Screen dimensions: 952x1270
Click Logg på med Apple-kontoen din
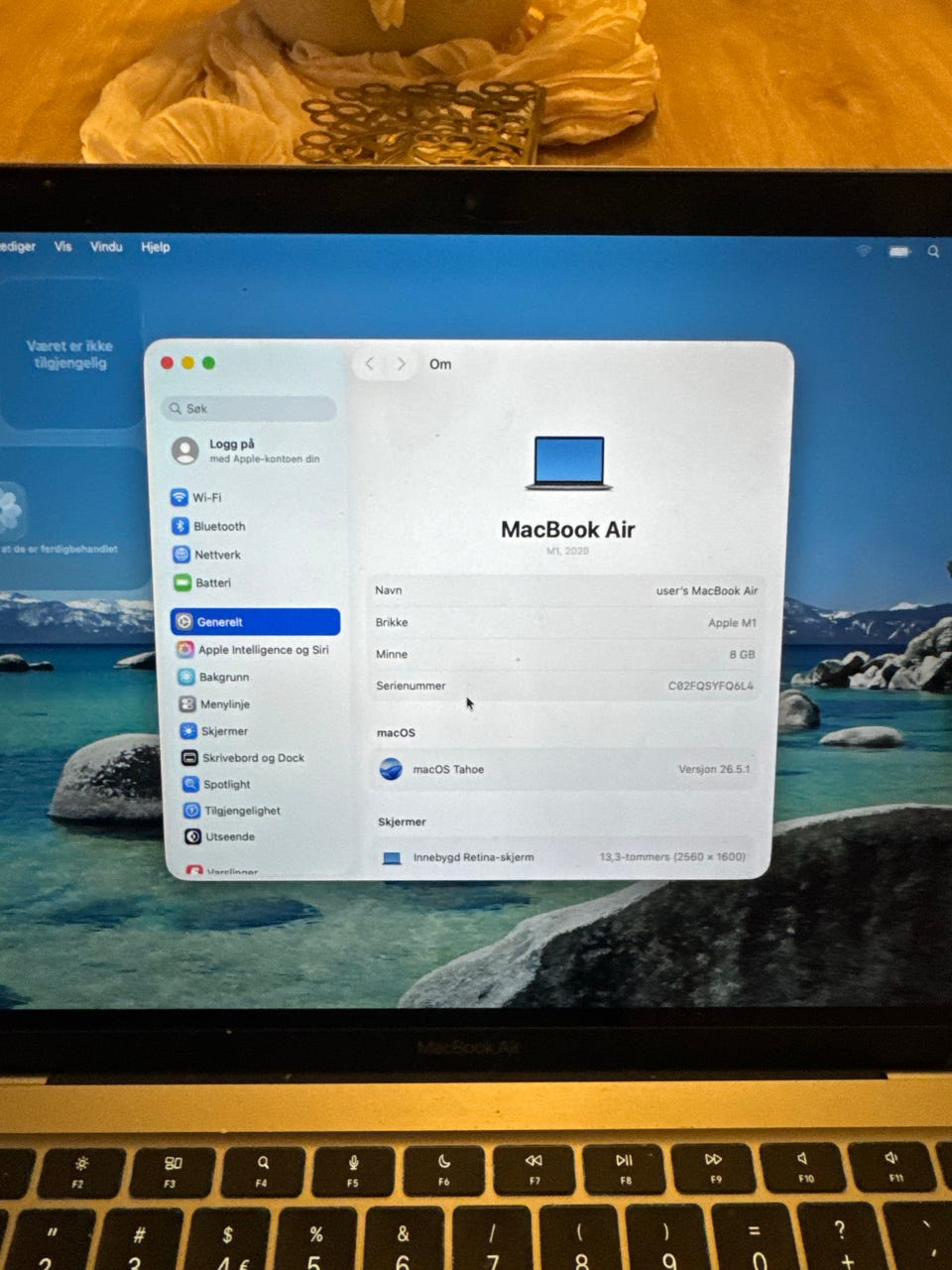[x=247, y=450]
